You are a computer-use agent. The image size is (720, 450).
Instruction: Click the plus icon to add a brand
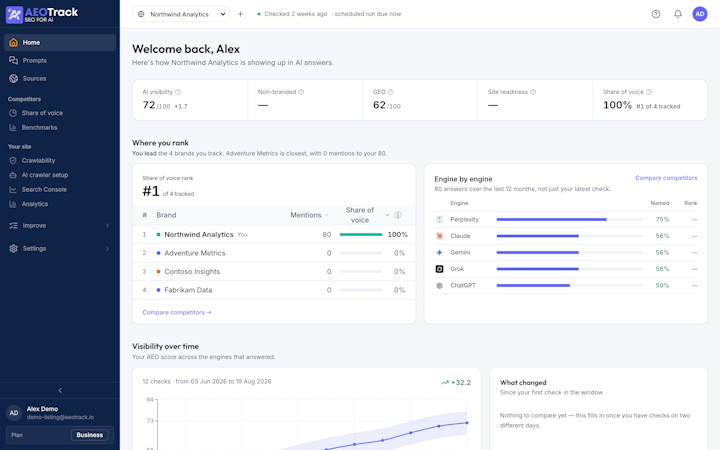[x=240, y=14]
